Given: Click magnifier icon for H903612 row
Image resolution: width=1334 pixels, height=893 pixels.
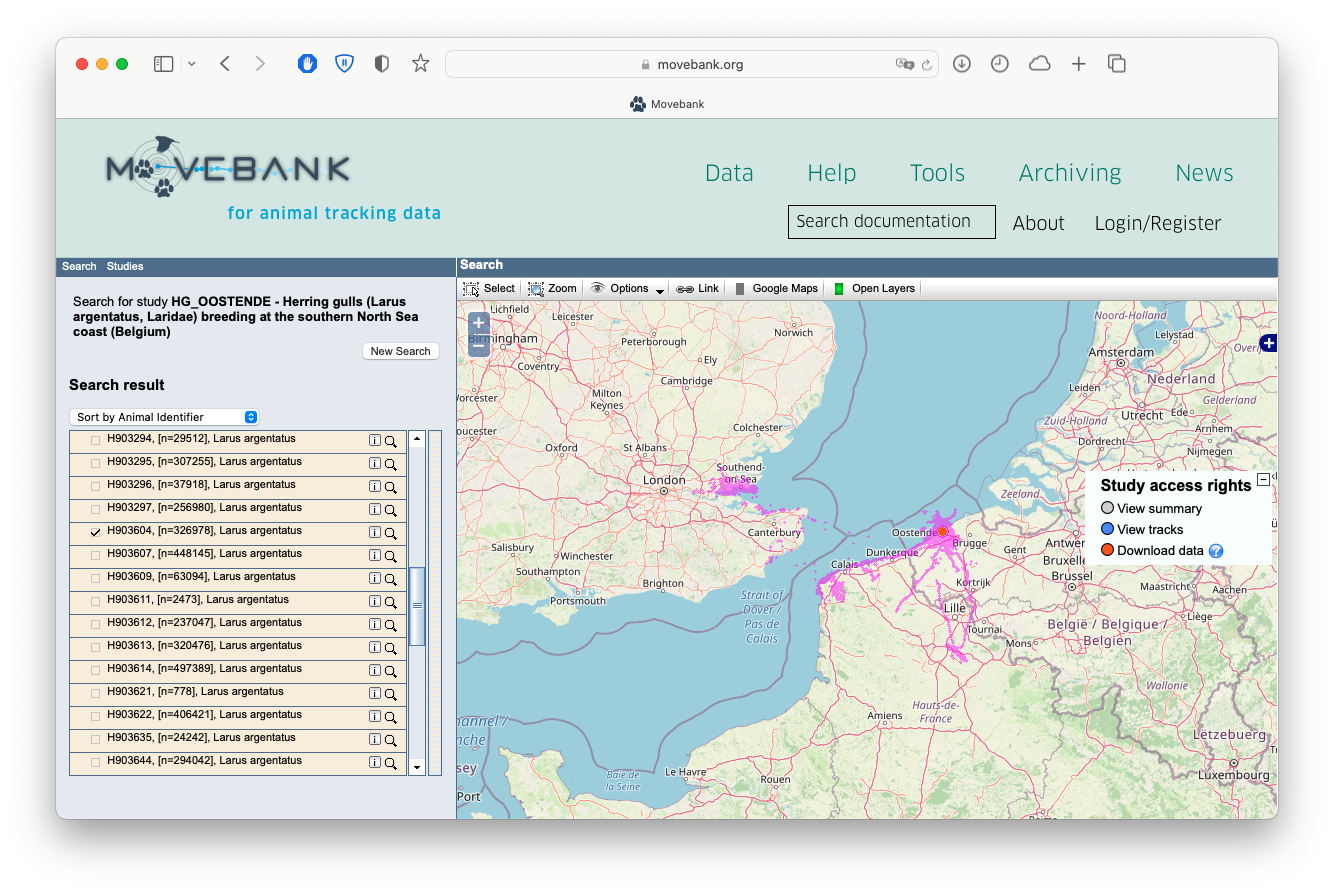Looking at the screenshot, I should [391, 625].
